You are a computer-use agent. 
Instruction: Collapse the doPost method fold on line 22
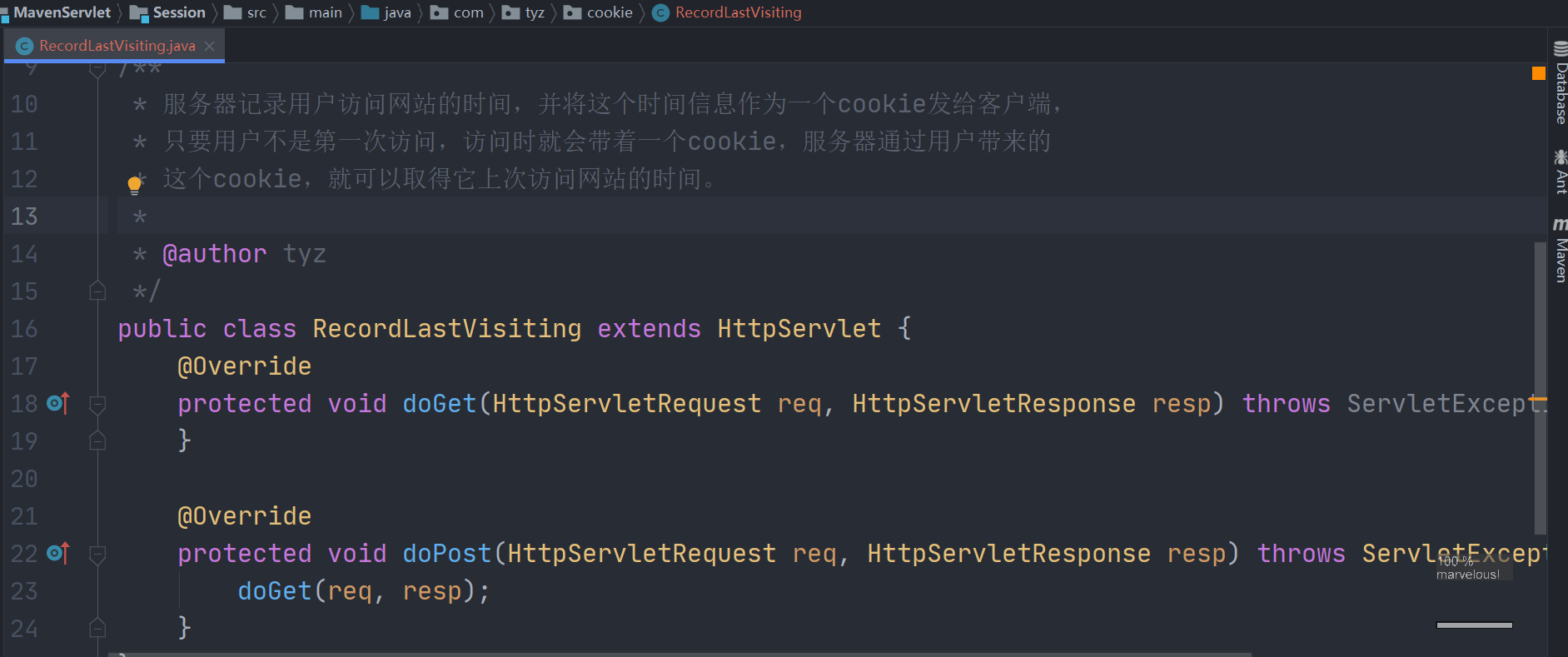coord(97,554)
